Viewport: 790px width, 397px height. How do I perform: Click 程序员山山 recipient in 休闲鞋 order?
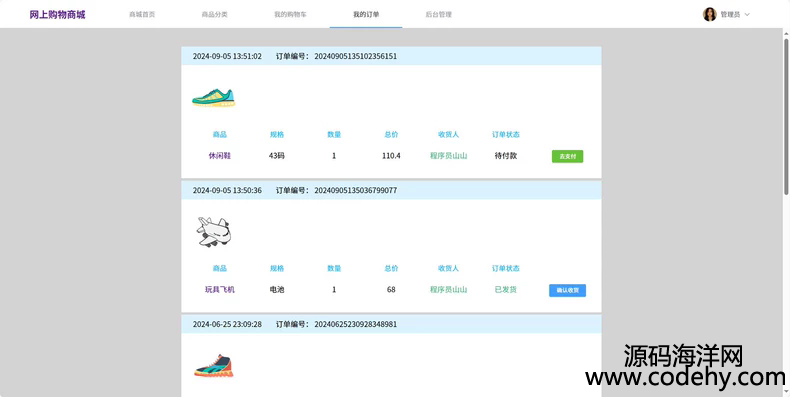448,156
